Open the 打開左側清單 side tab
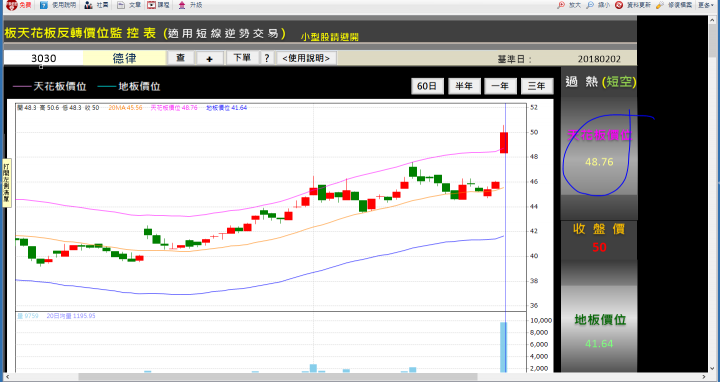This screenshot has width=720, height=382. click(6, 183)
